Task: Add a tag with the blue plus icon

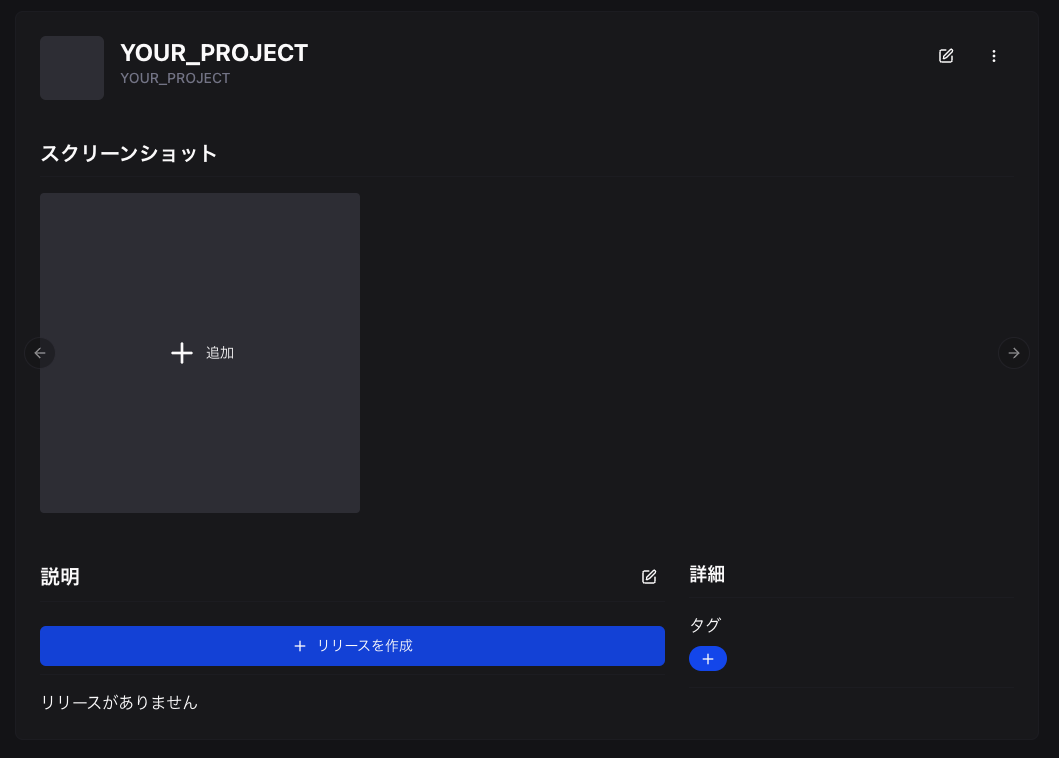Action: click(x=708, y=658)
